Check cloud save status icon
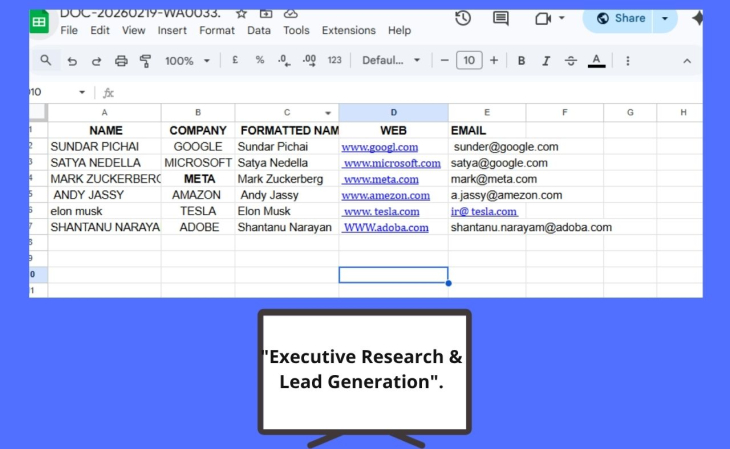 pos(291,14)
